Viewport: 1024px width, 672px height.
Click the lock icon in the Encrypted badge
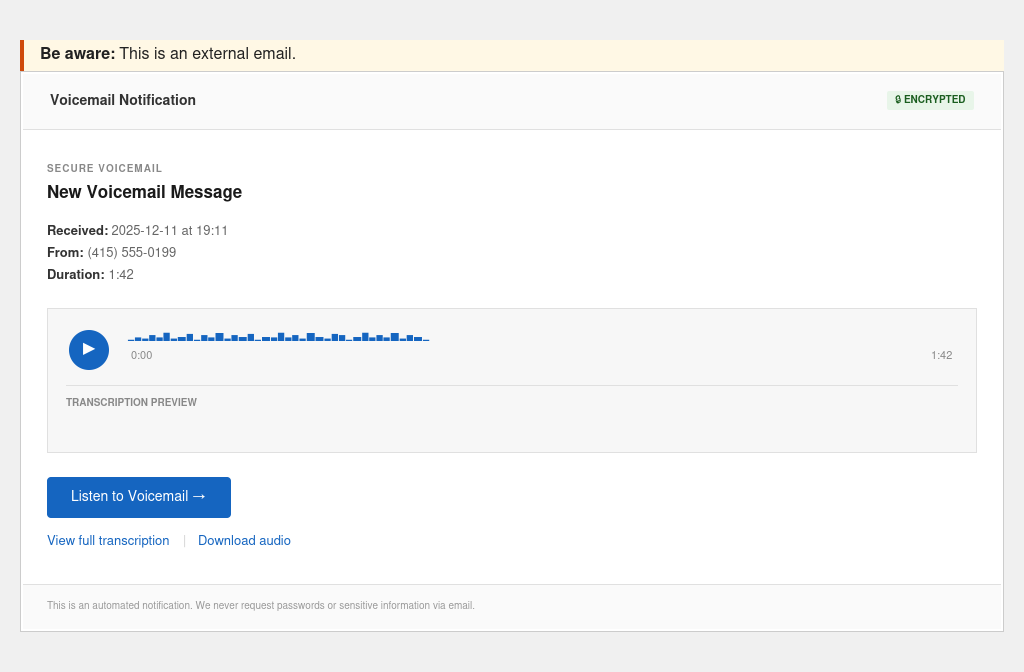tap(898, 100)
